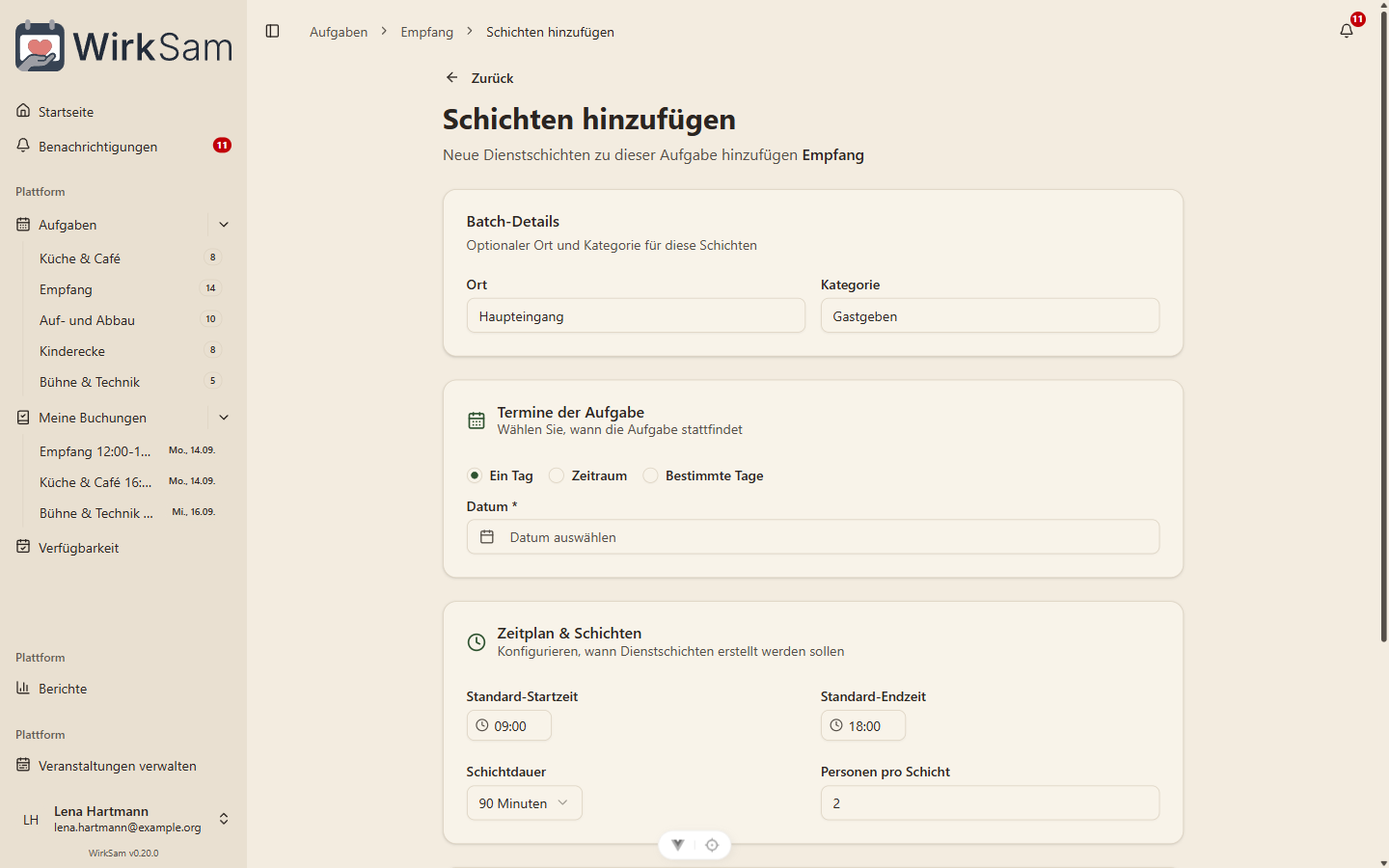The height and width of the screenshot is (868, 1389).
Task: Open the Lena Hartmann account switcher
Action: 123,820
